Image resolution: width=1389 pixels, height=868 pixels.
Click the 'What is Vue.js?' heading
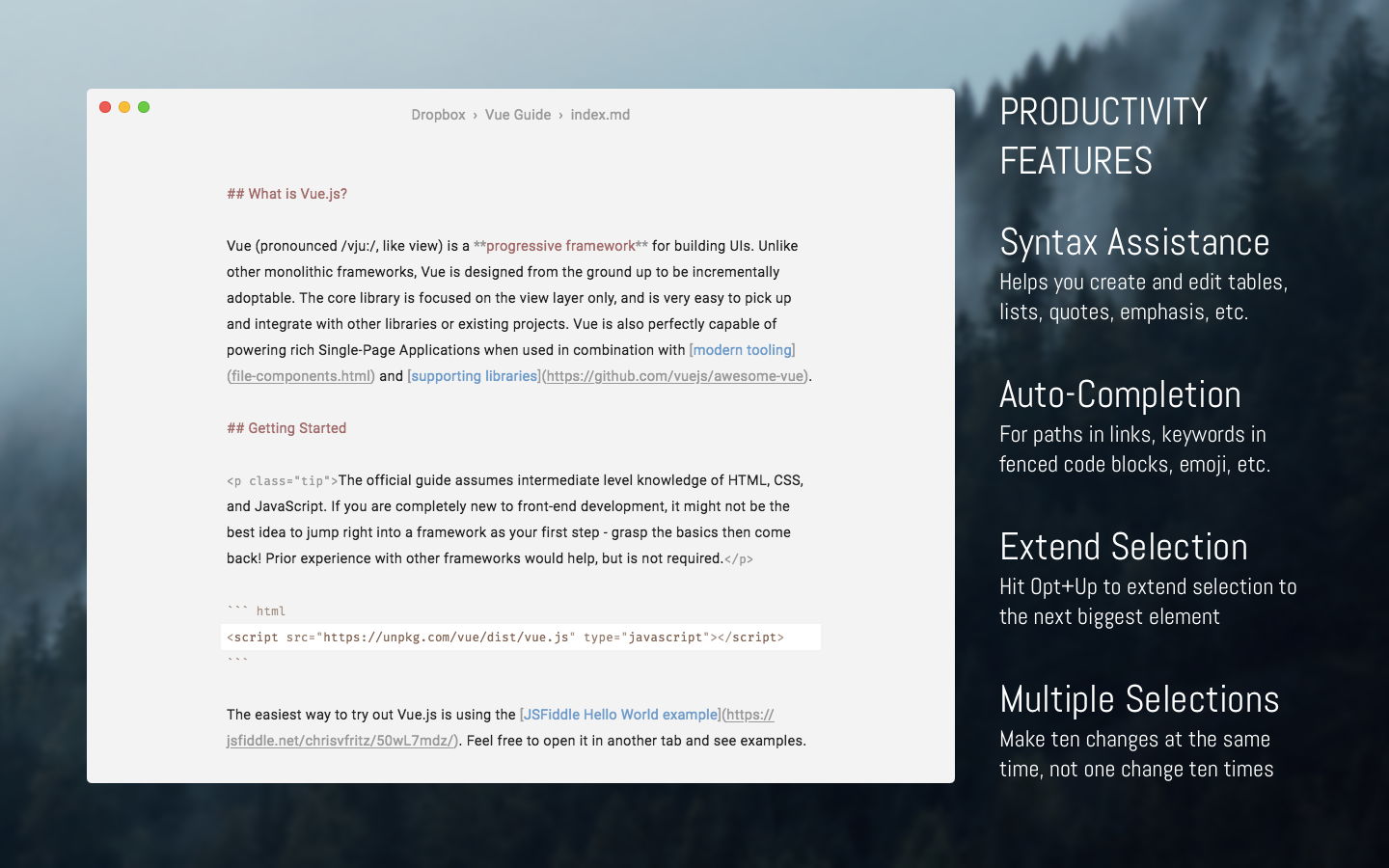286,194
